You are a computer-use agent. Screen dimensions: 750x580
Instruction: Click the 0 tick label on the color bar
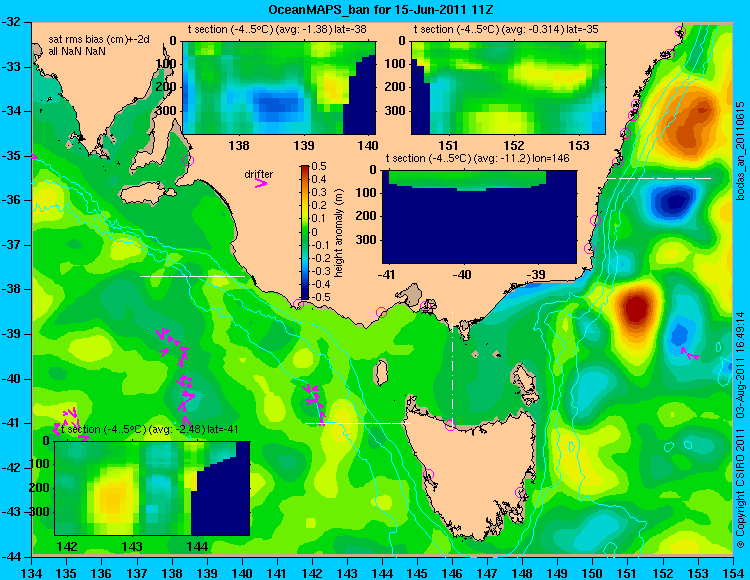tap(314, 232)
